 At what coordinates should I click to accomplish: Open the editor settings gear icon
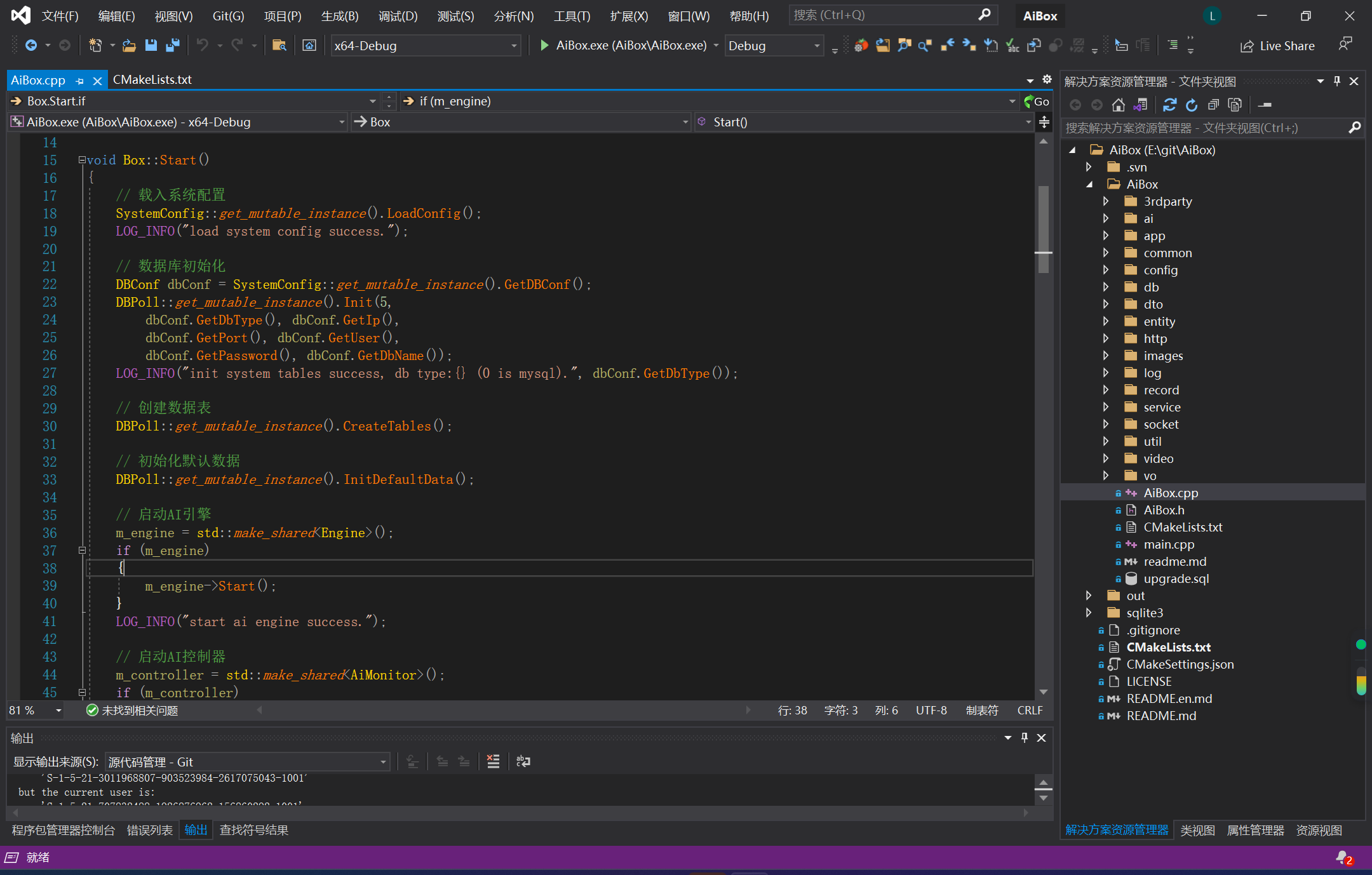[1047, 79]
